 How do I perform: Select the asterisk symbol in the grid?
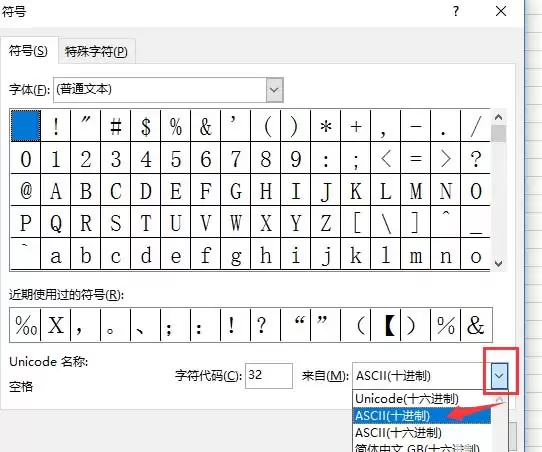(325, 126)
